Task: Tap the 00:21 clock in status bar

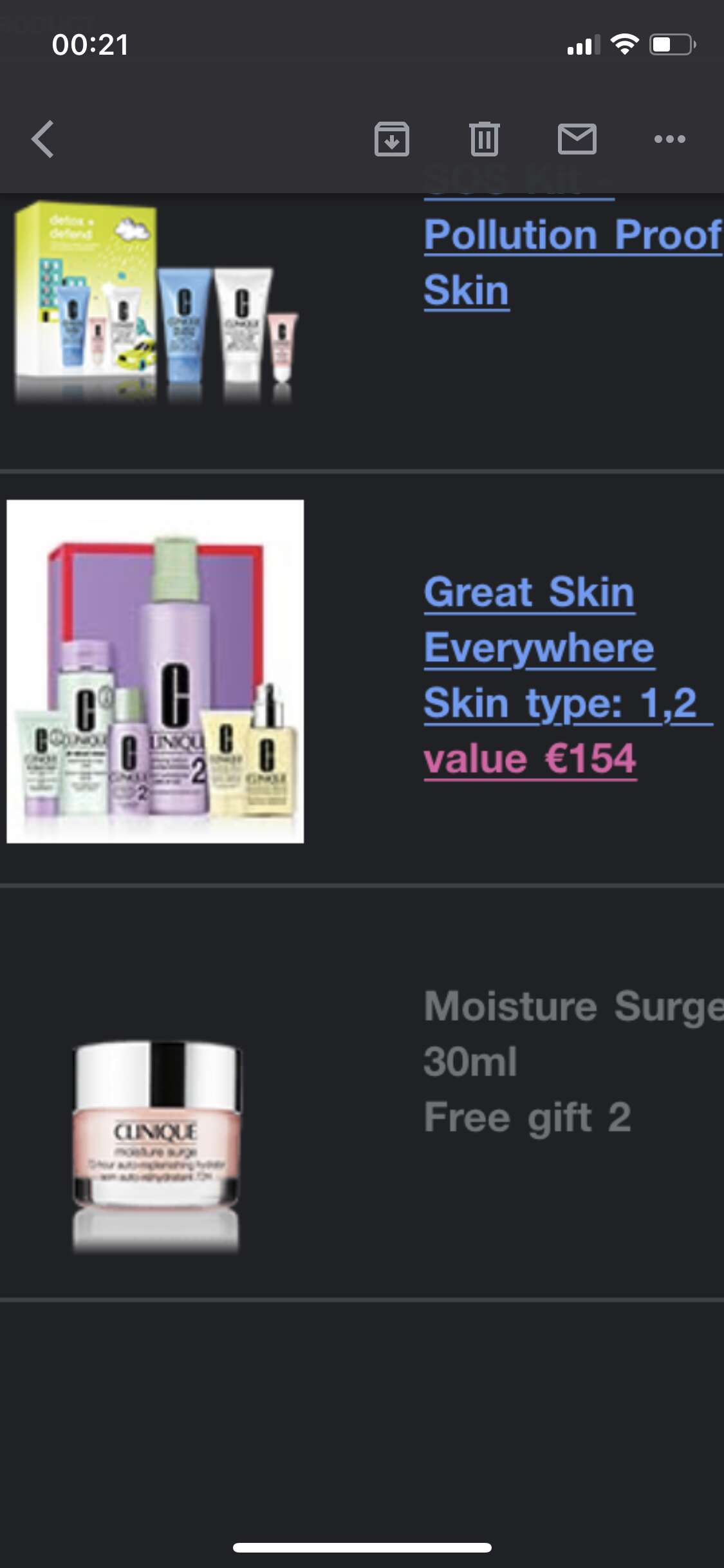Action: (90, 45)
